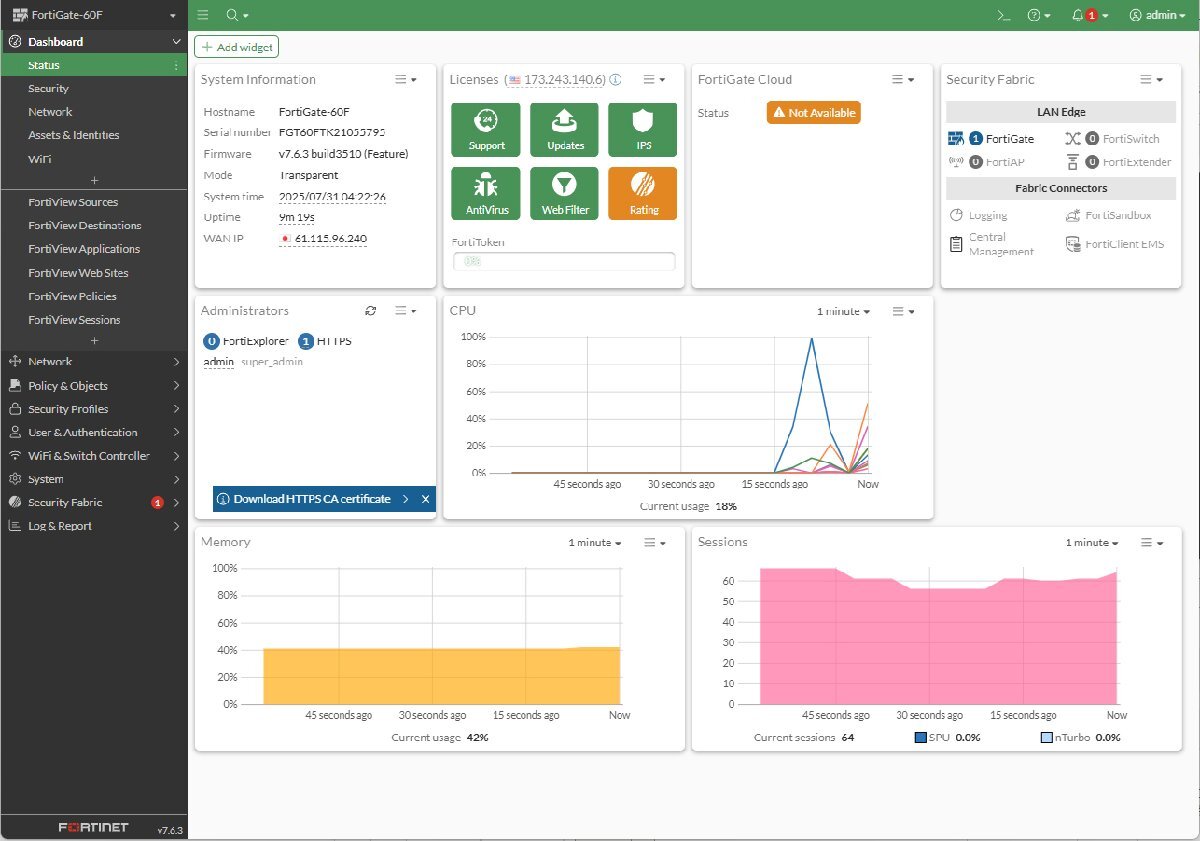Open the help question mark menu

1035,15
